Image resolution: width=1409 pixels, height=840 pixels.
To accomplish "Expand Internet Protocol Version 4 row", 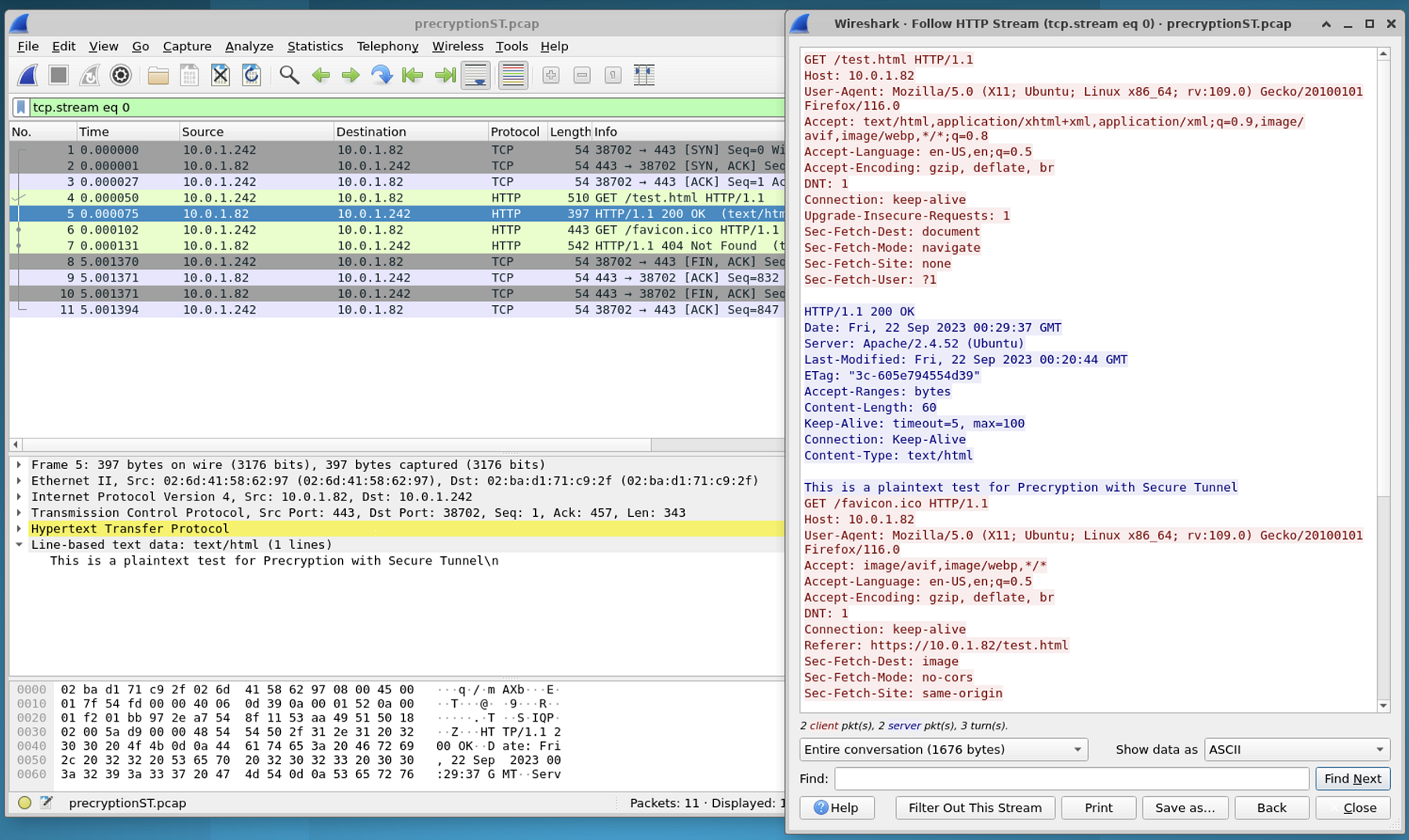I will coord(19,497).
